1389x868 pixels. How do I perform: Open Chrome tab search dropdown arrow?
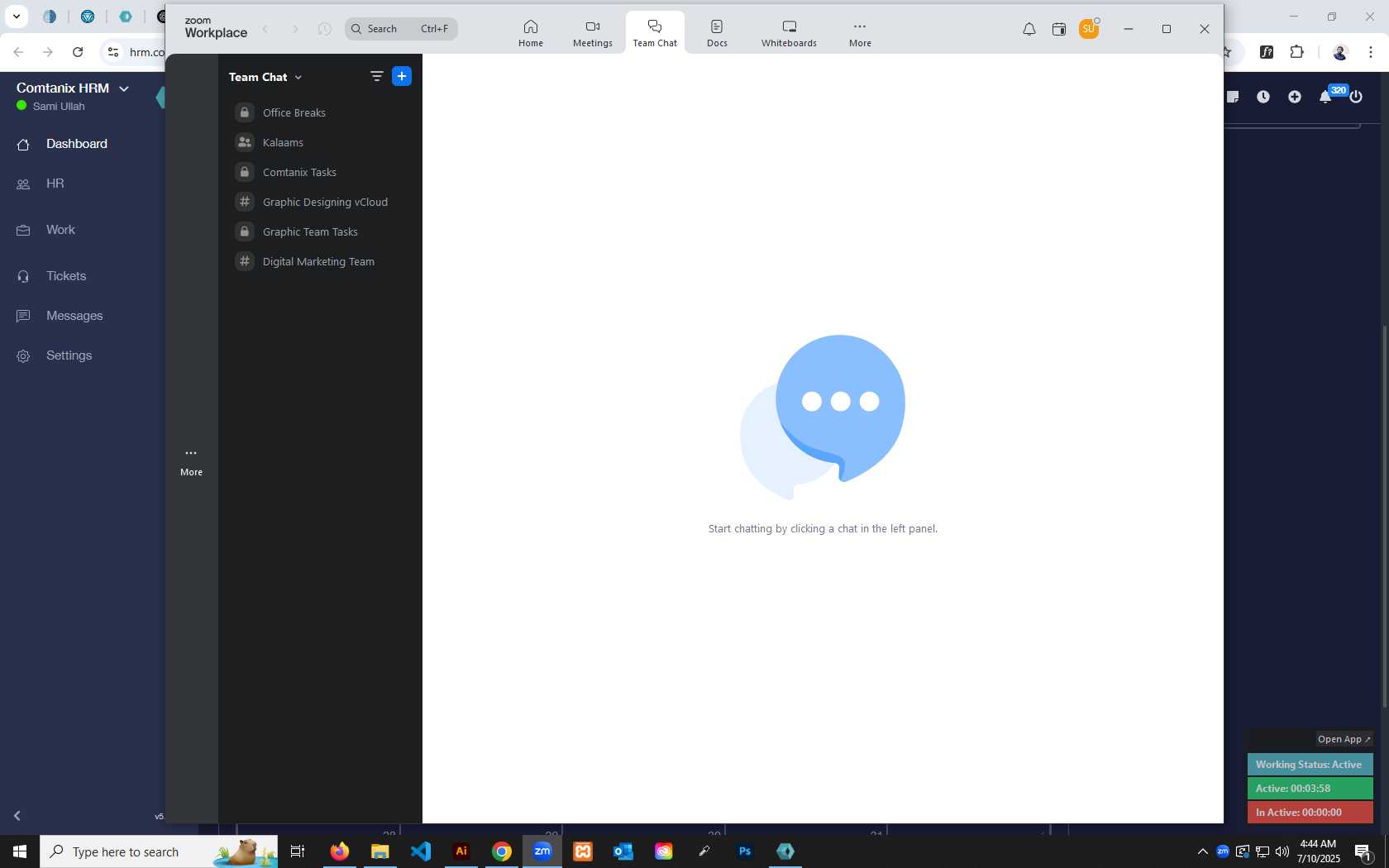coord(16,16)
